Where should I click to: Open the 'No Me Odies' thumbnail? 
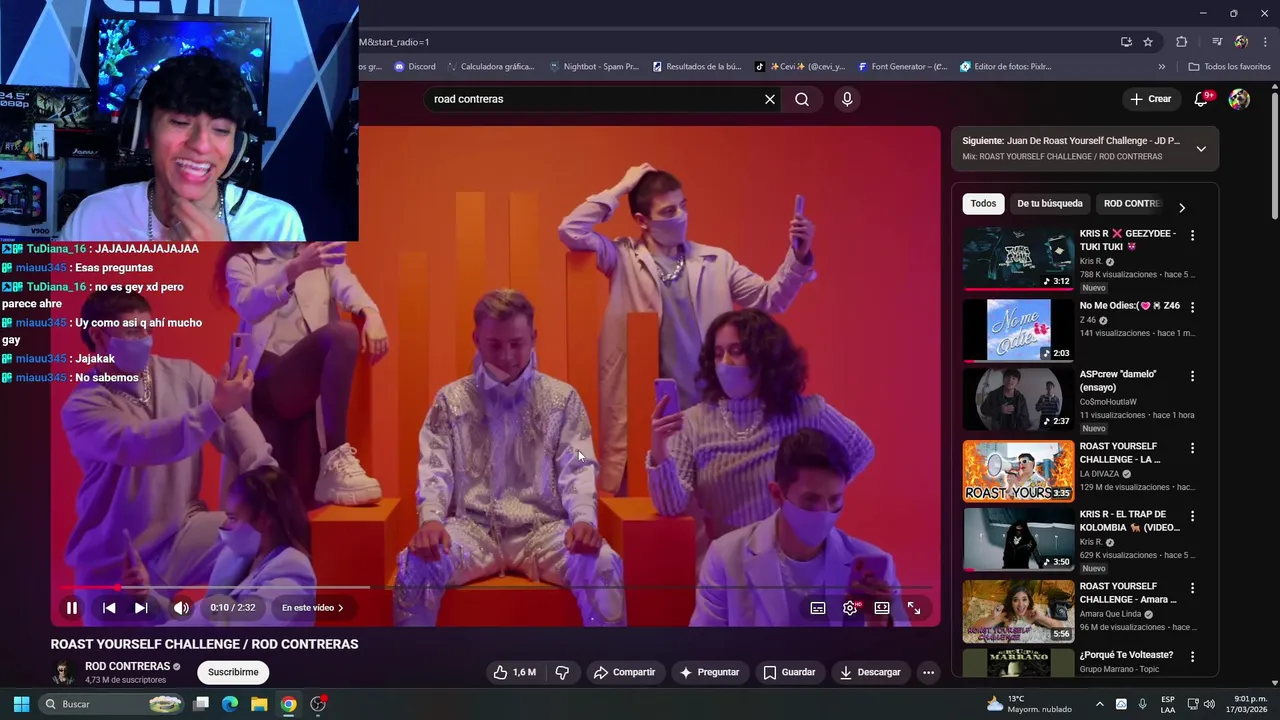click(x=1018, y=330)
